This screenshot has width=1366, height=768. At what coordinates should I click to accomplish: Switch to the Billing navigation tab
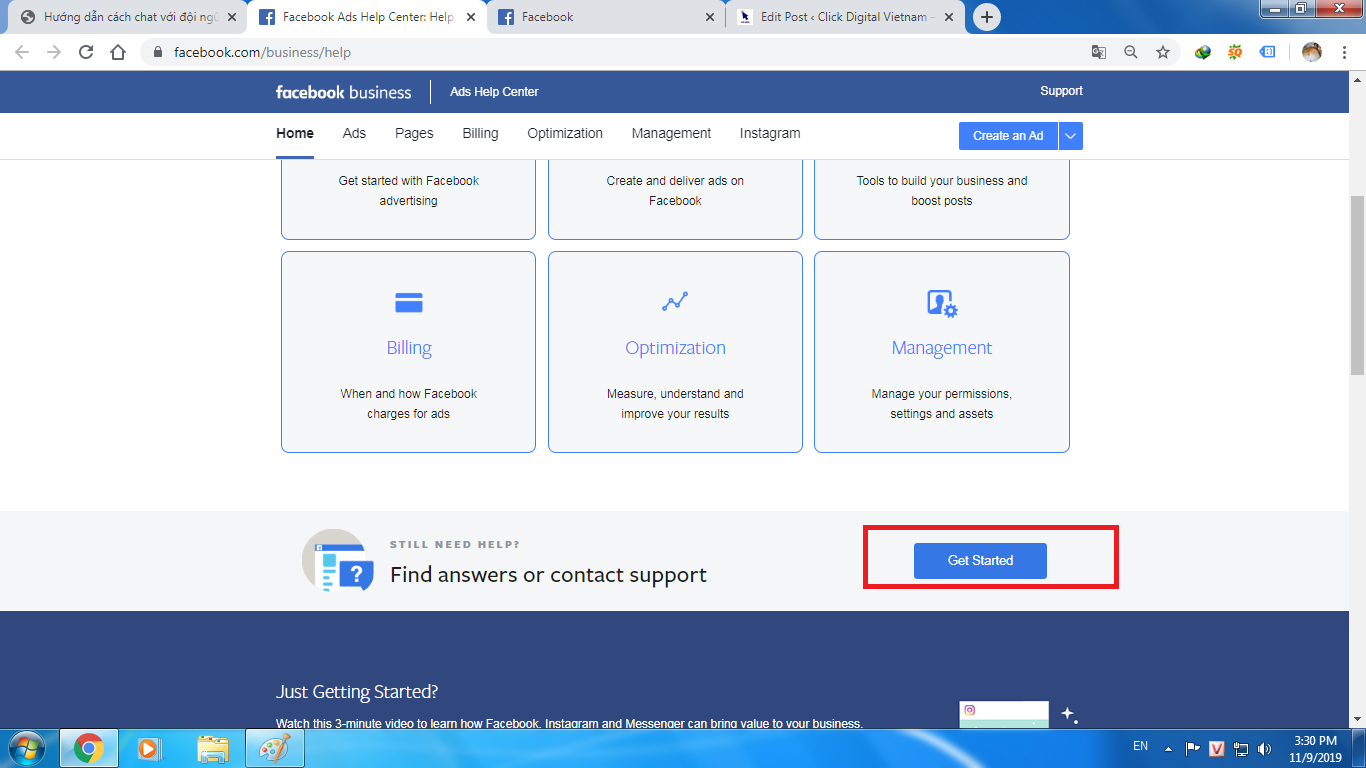click(x=480, y=134)
